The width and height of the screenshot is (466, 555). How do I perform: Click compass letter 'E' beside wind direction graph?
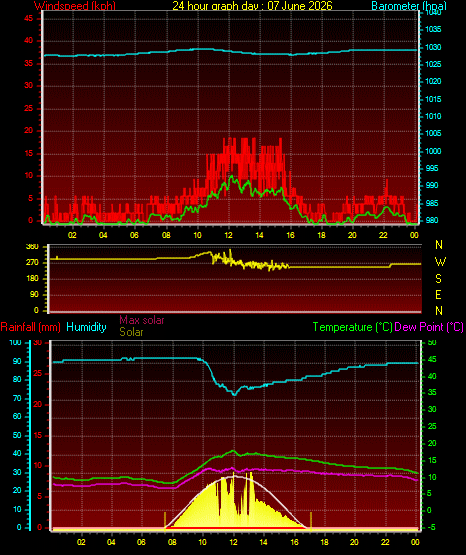click(438, 294)
